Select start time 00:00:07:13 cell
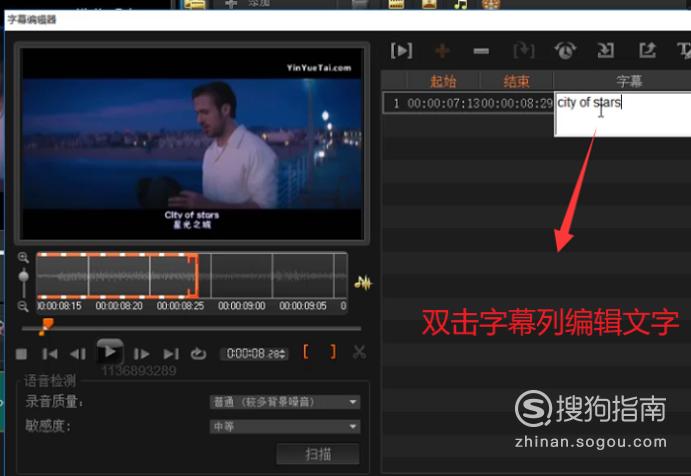 (x=443, y=104)
